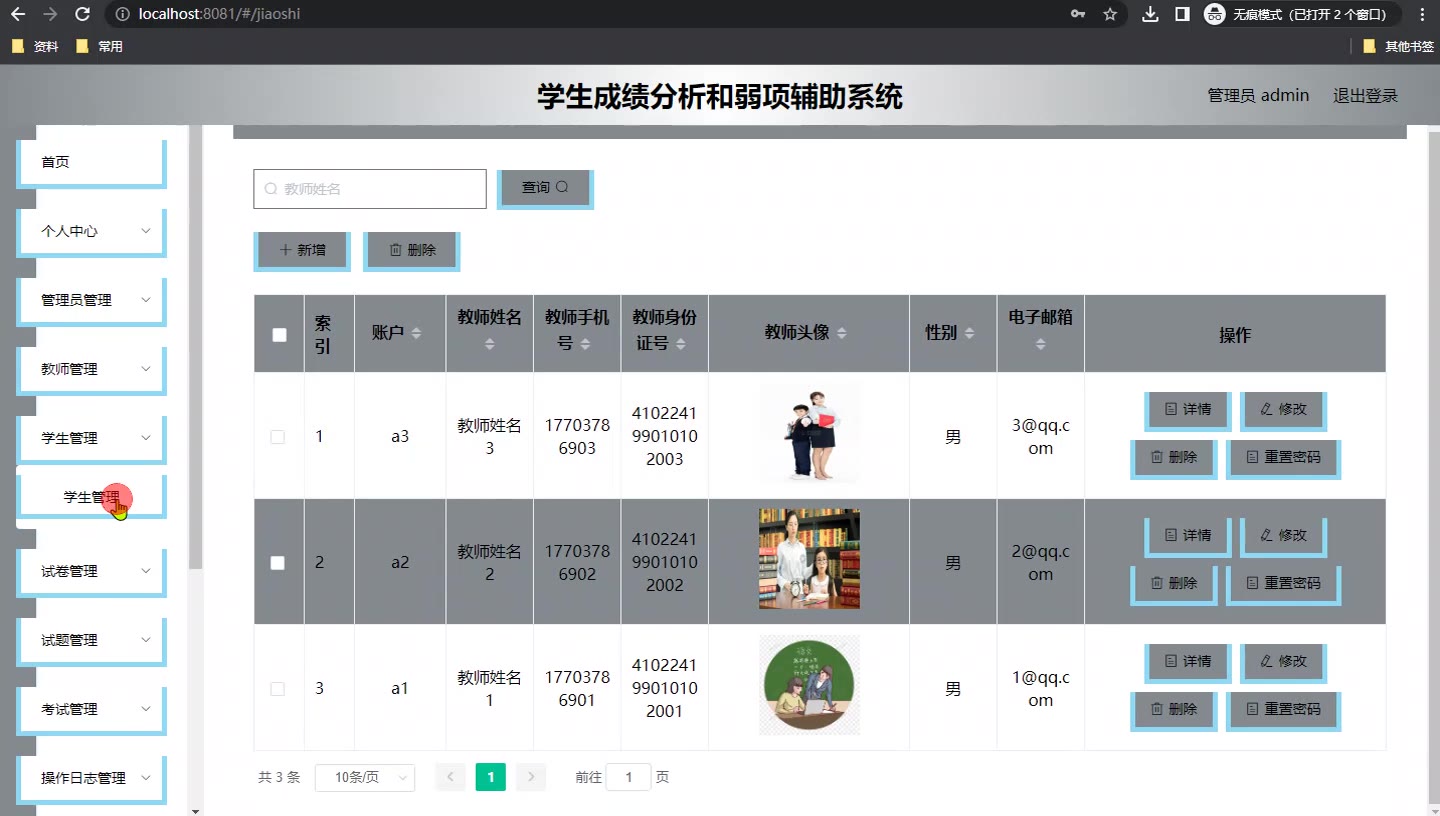
Task: Click the 前往 page number input
Action: pos(629,778)
